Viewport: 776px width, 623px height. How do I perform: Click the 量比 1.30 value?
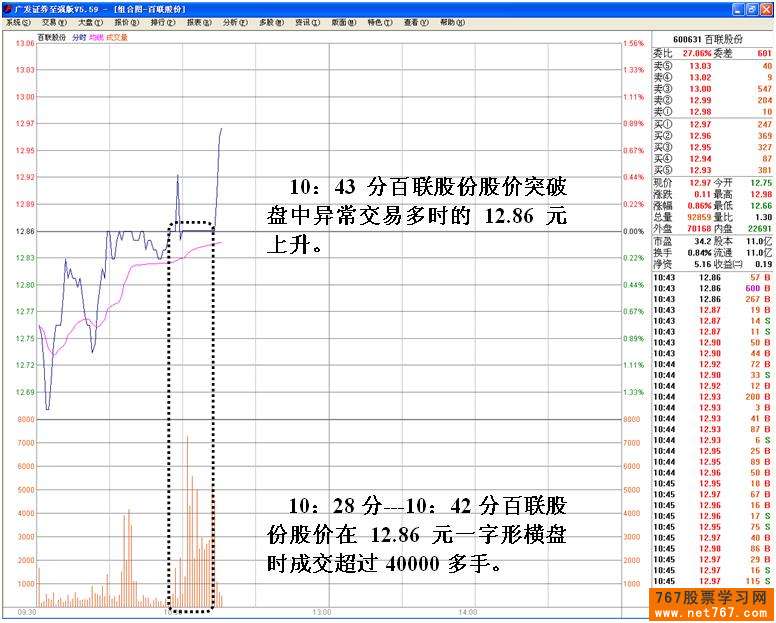[764, 217]
